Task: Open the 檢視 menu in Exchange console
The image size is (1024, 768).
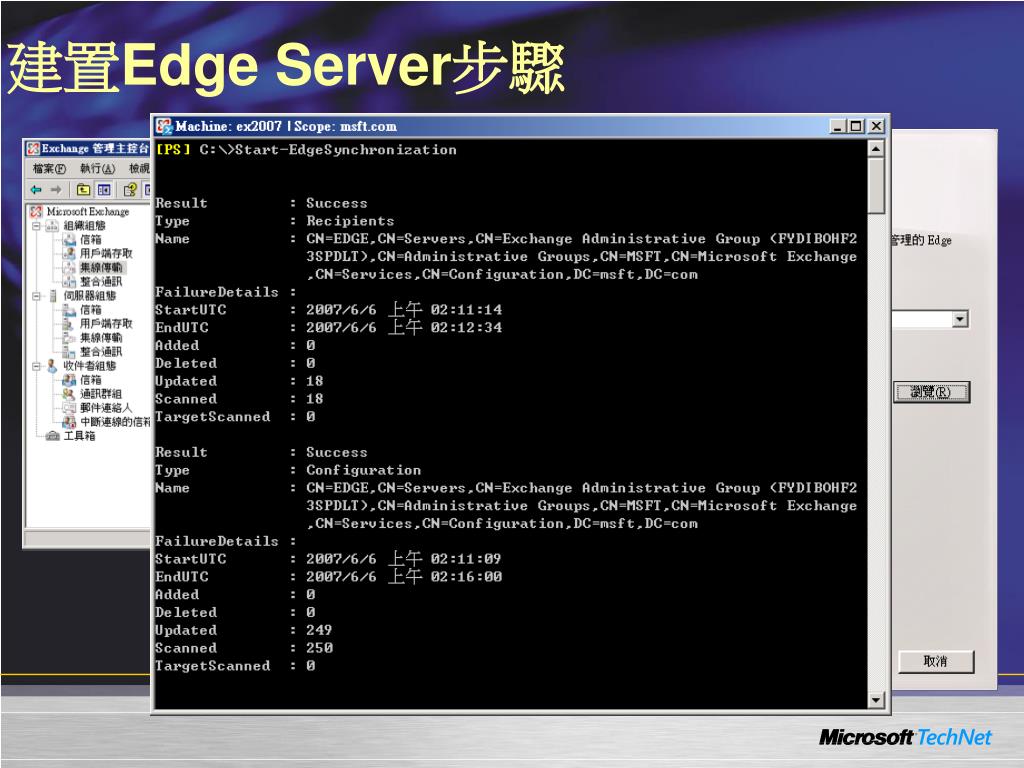Action: click(139, 169)
